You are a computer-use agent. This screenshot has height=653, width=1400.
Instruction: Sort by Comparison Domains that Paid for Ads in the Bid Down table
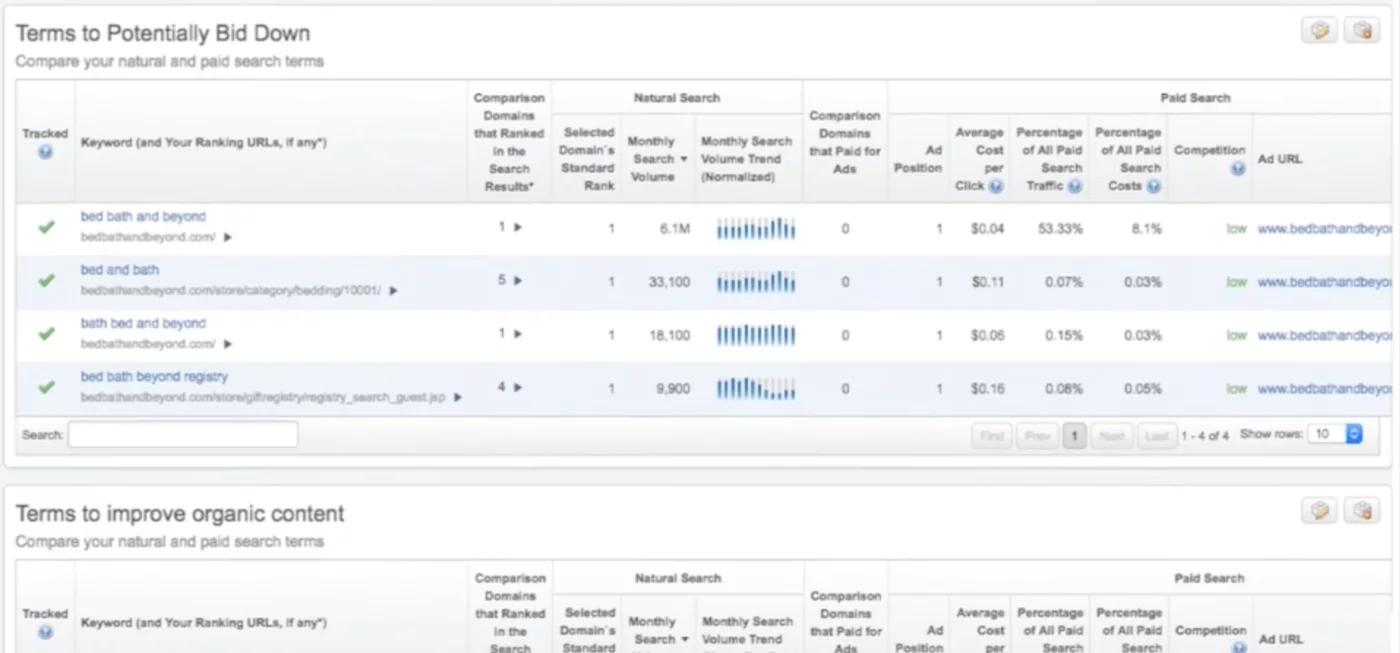tap(845, 142)
